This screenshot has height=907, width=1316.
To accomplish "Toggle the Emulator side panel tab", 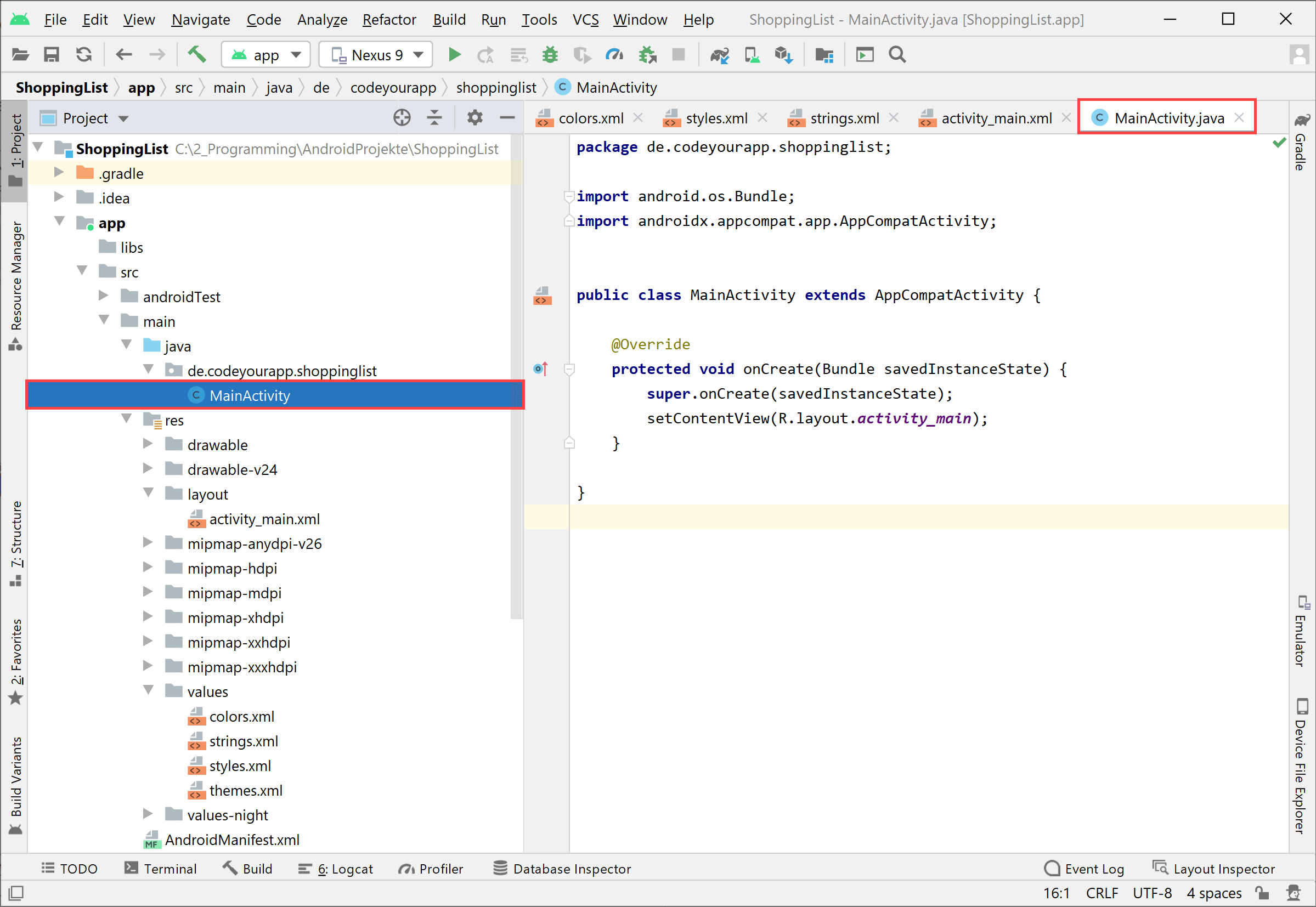I will [x=1301, y=631].
